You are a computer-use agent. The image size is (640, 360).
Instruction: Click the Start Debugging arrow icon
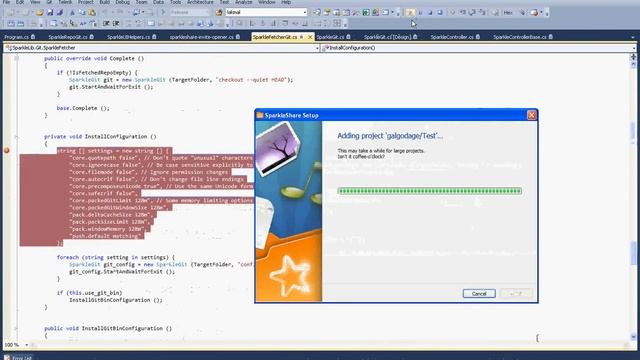click(x=163, y=12)
